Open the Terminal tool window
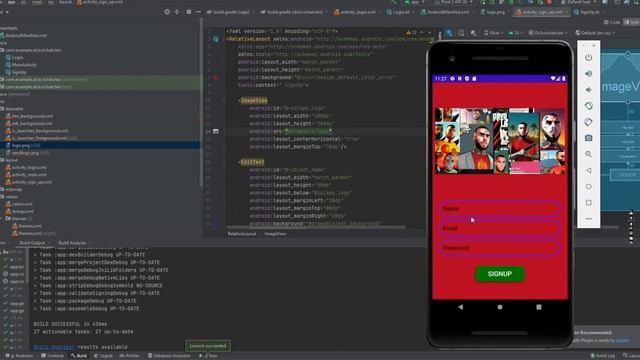640x360 pixels. [52, 356]
